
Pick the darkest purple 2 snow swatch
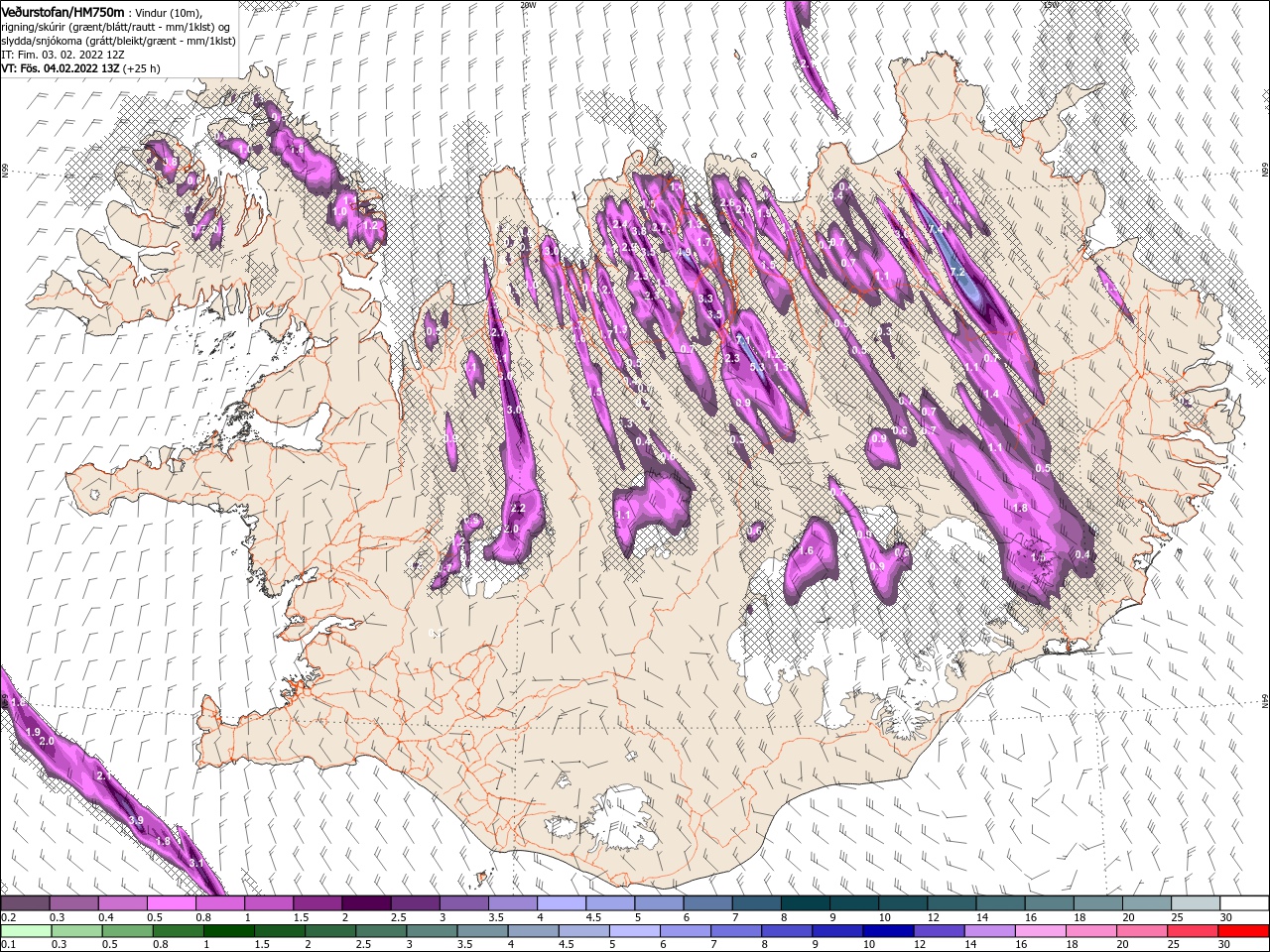(366, 903)
